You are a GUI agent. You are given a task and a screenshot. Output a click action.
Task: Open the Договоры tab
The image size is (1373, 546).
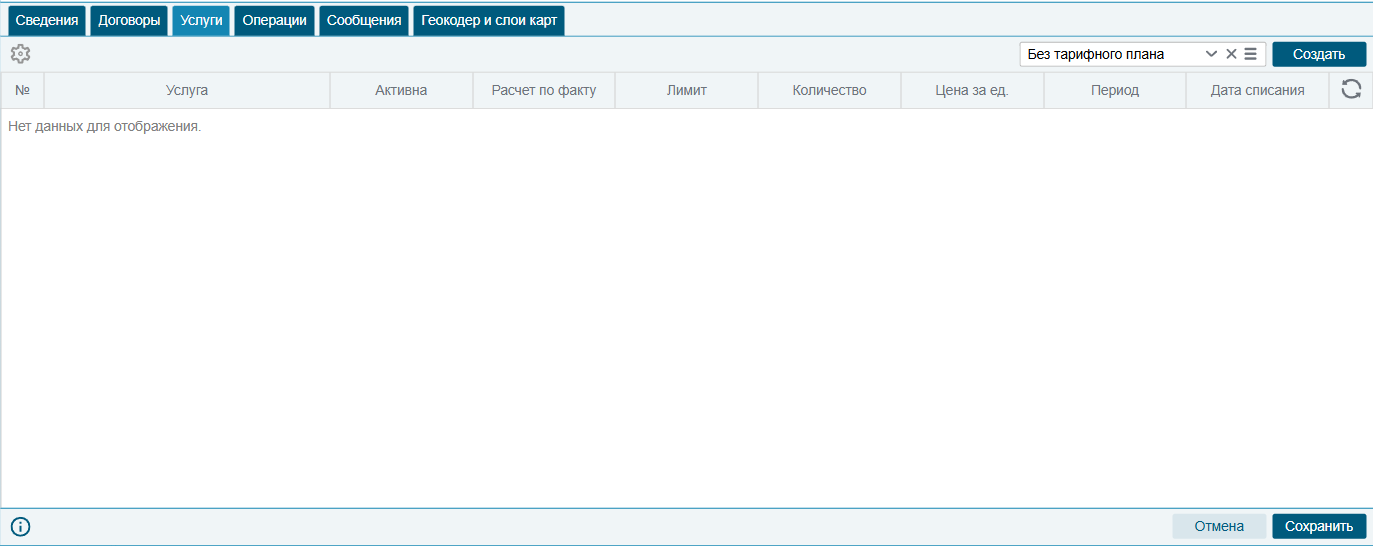coord(129,20)
